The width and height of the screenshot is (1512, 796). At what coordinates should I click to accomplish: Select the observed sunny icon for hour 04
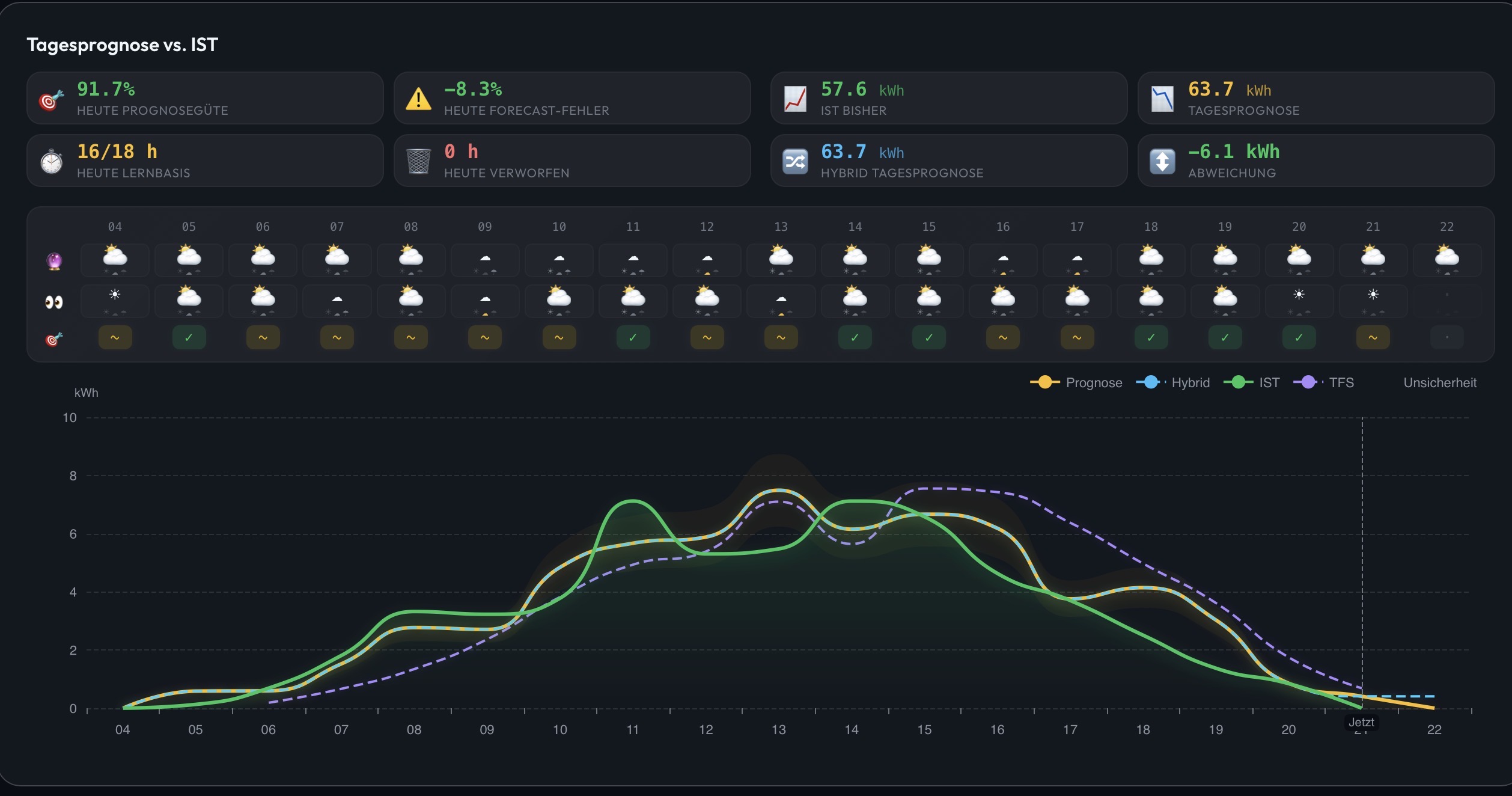click(x=115, y=295)
